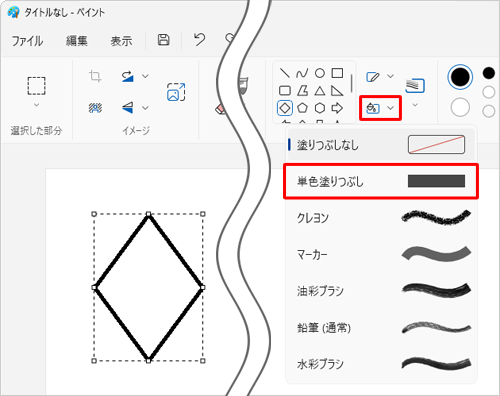Image resolution: width=500 pixels, height=396 pixels.
Task: Select the oval shape
Action: 320,73
